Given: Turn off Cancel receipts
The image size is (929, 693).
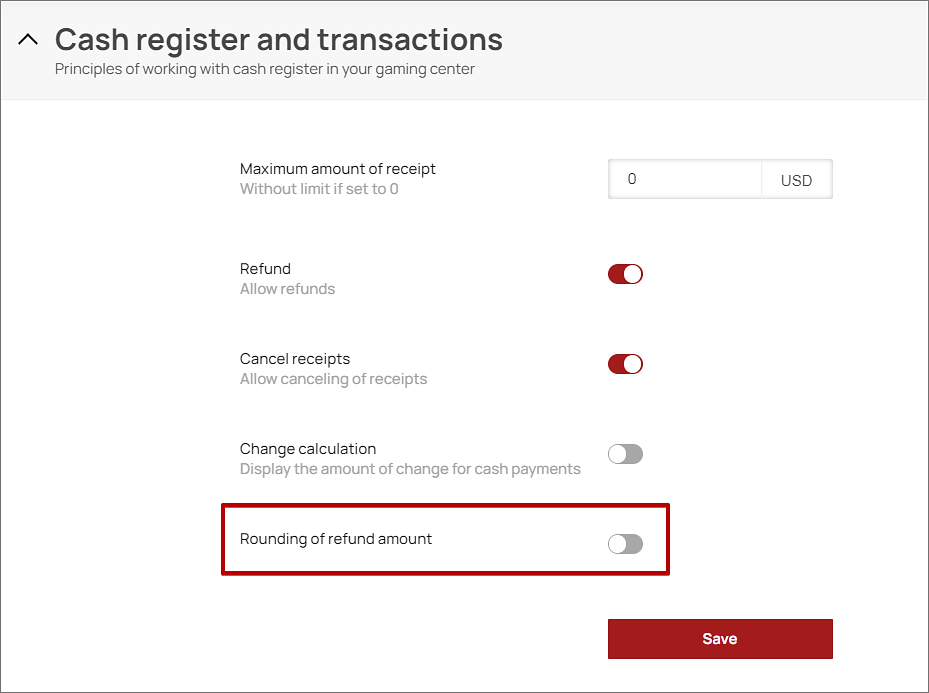Looking at the screenshot, I should (625, 363).
